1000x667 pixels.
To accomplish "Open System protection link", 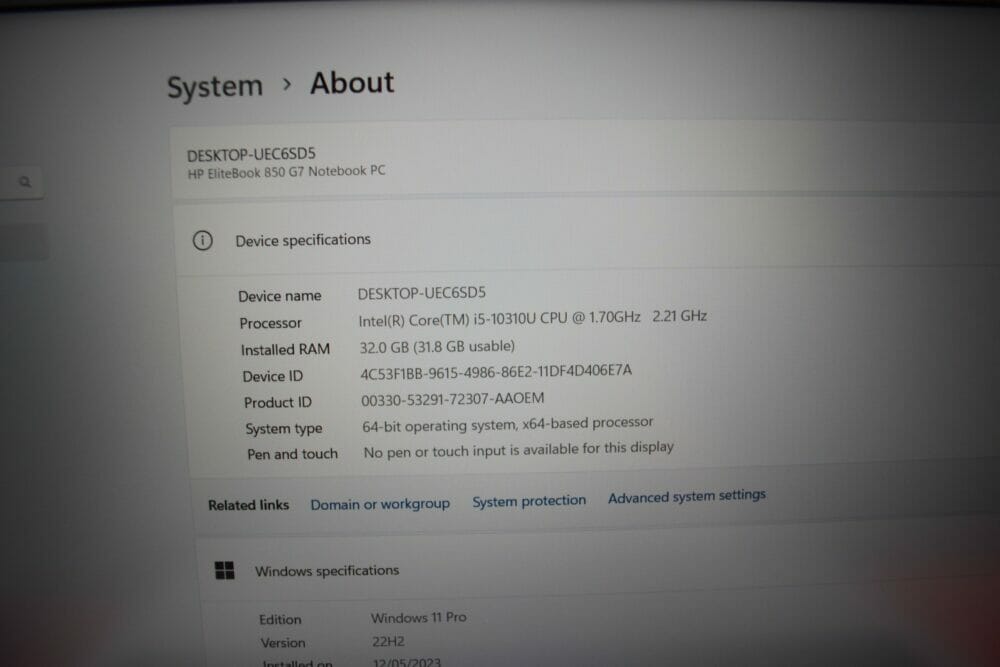I will pos(529,501).
